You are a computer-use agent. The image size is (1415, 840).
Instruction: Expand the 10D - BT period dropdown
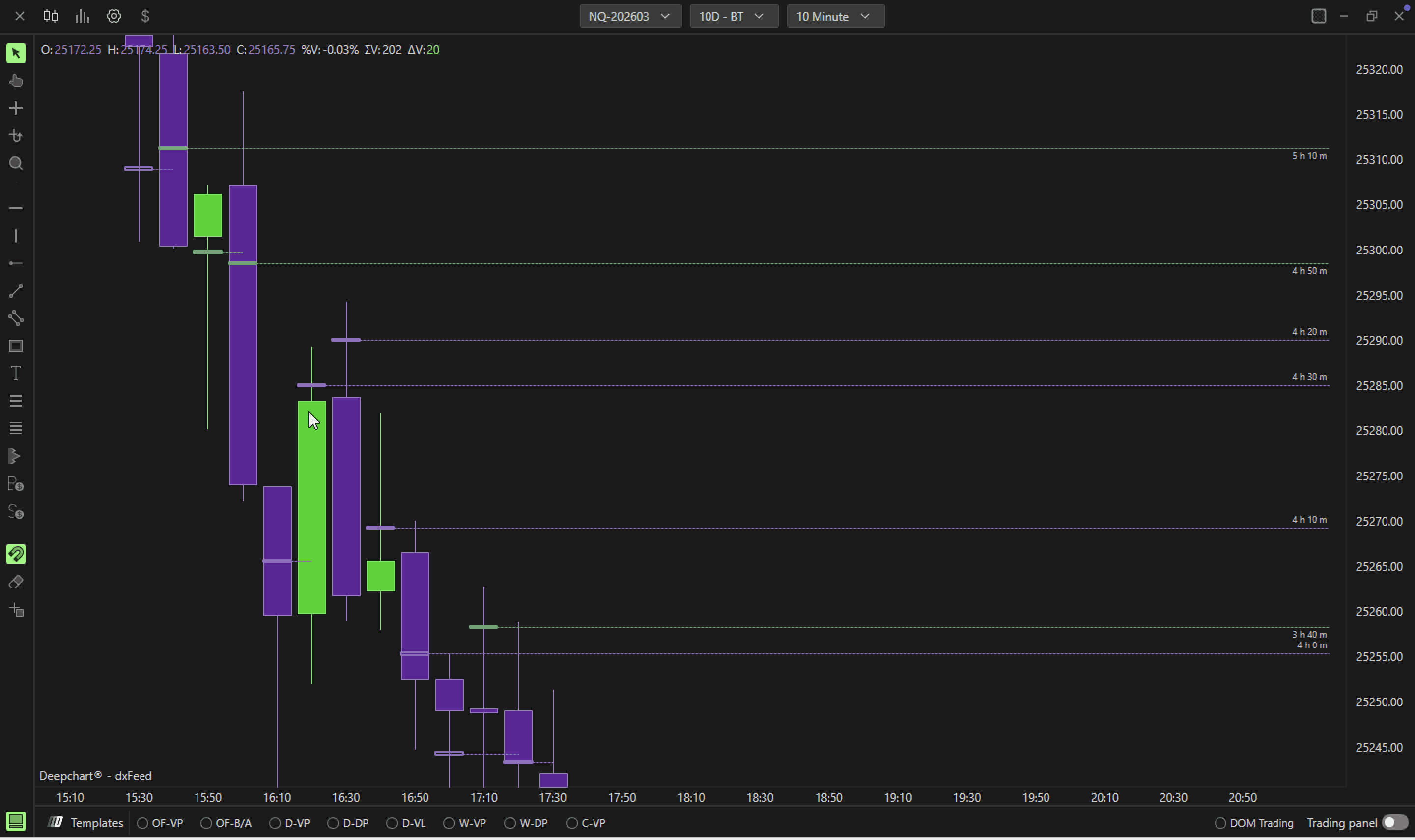pos(733,16)
